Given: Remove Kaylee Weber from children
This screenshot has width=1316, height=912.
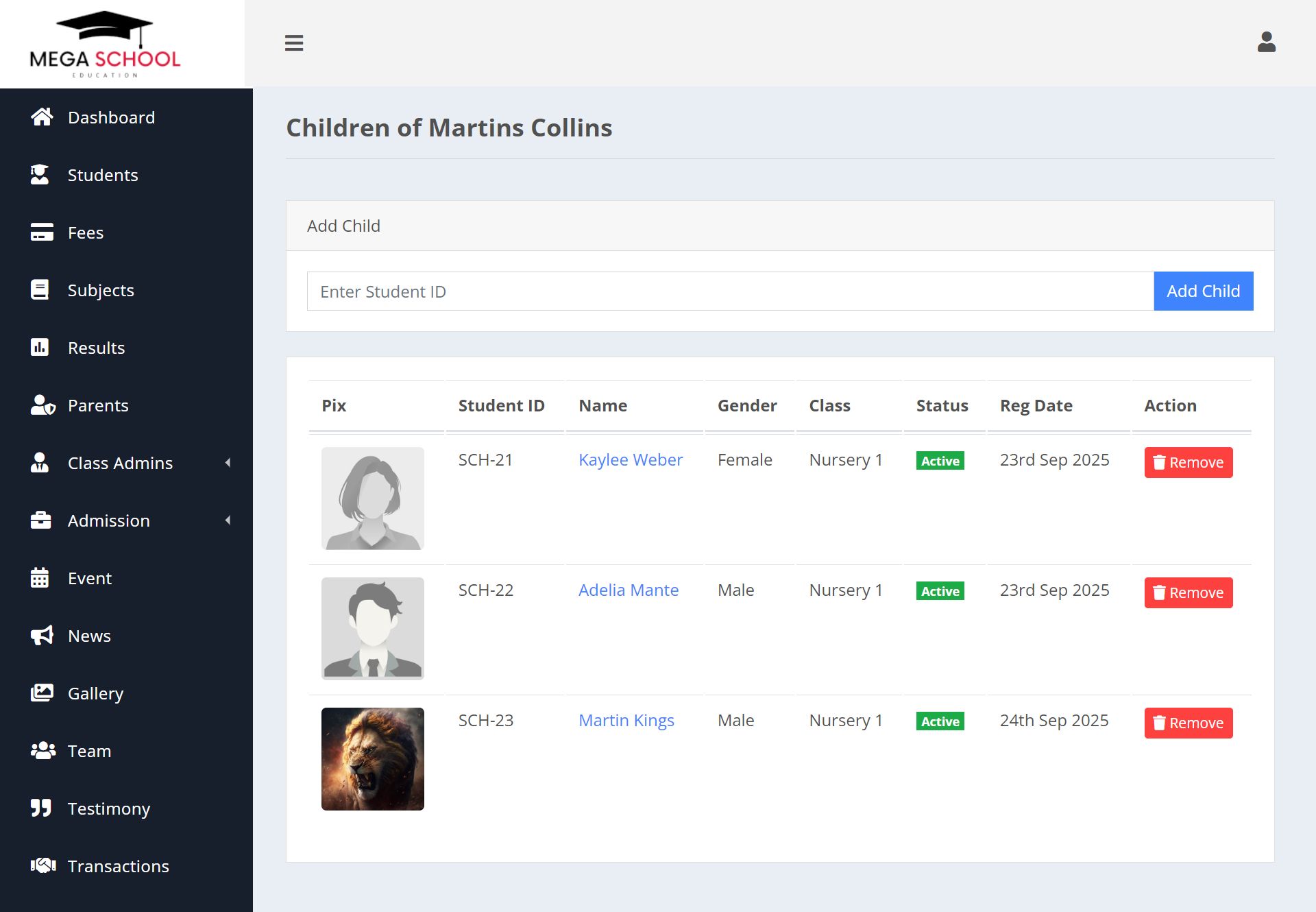Looking at the screenshot, I should pos(1188,462).
